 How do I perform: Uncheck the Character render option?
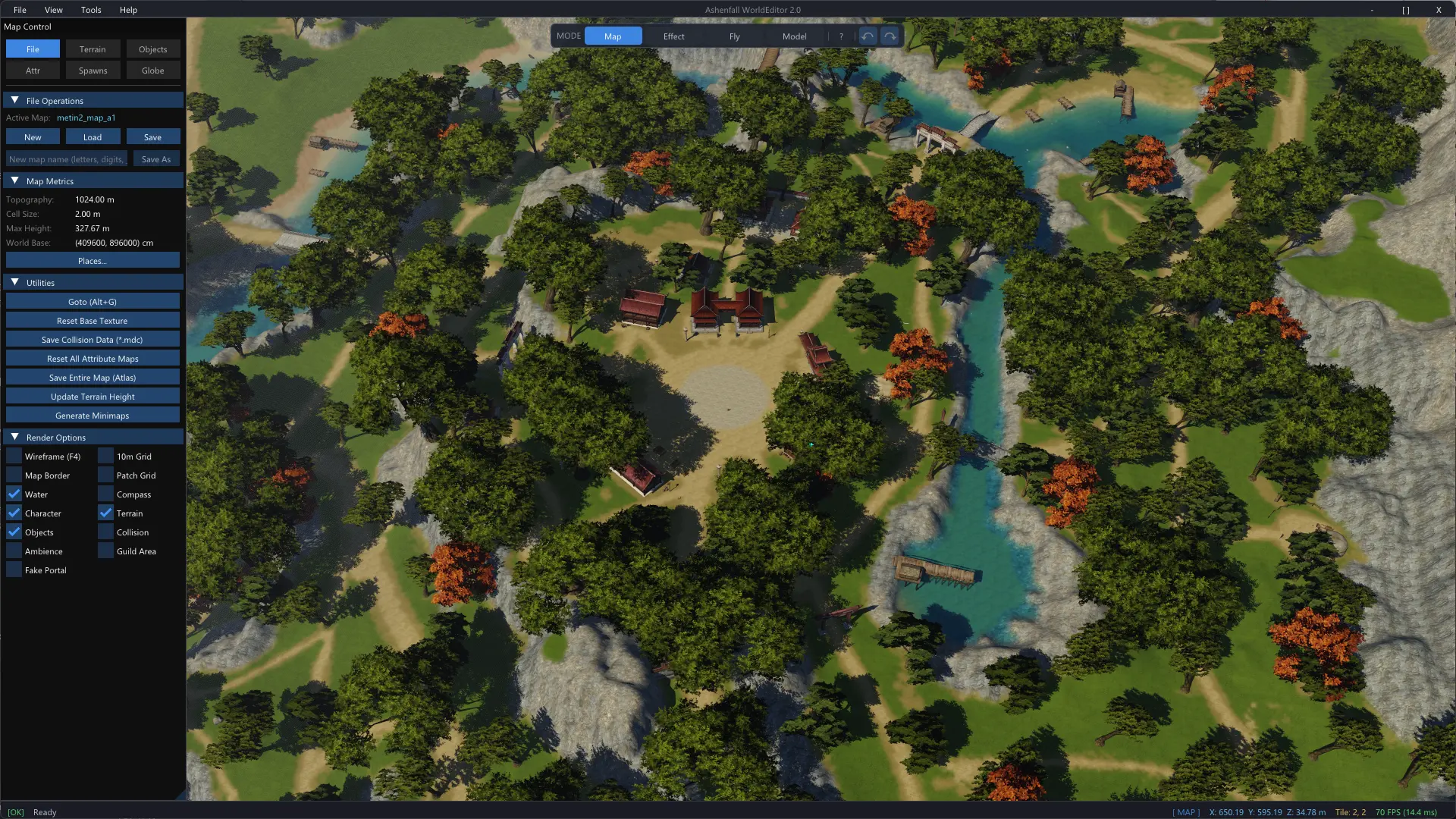(x=14, y=513)
